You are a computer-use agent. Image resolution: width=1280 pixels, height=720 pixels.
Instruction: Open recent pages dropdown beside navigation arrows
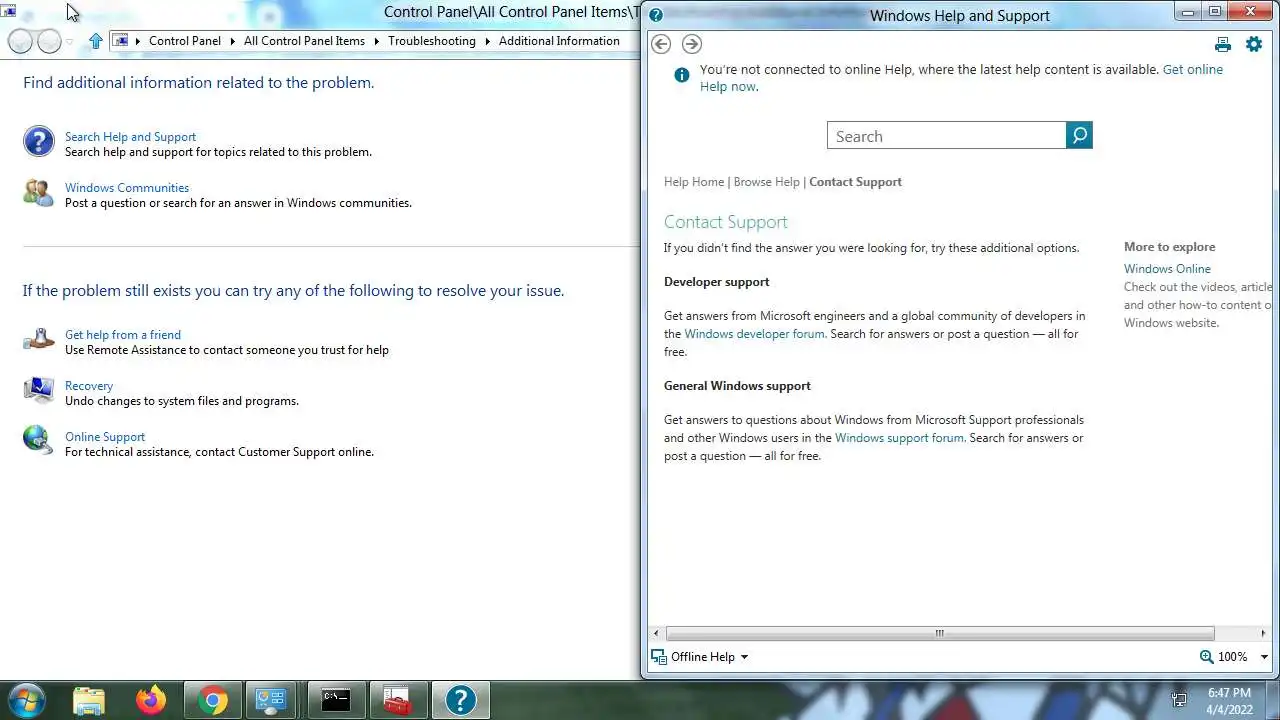69,42
